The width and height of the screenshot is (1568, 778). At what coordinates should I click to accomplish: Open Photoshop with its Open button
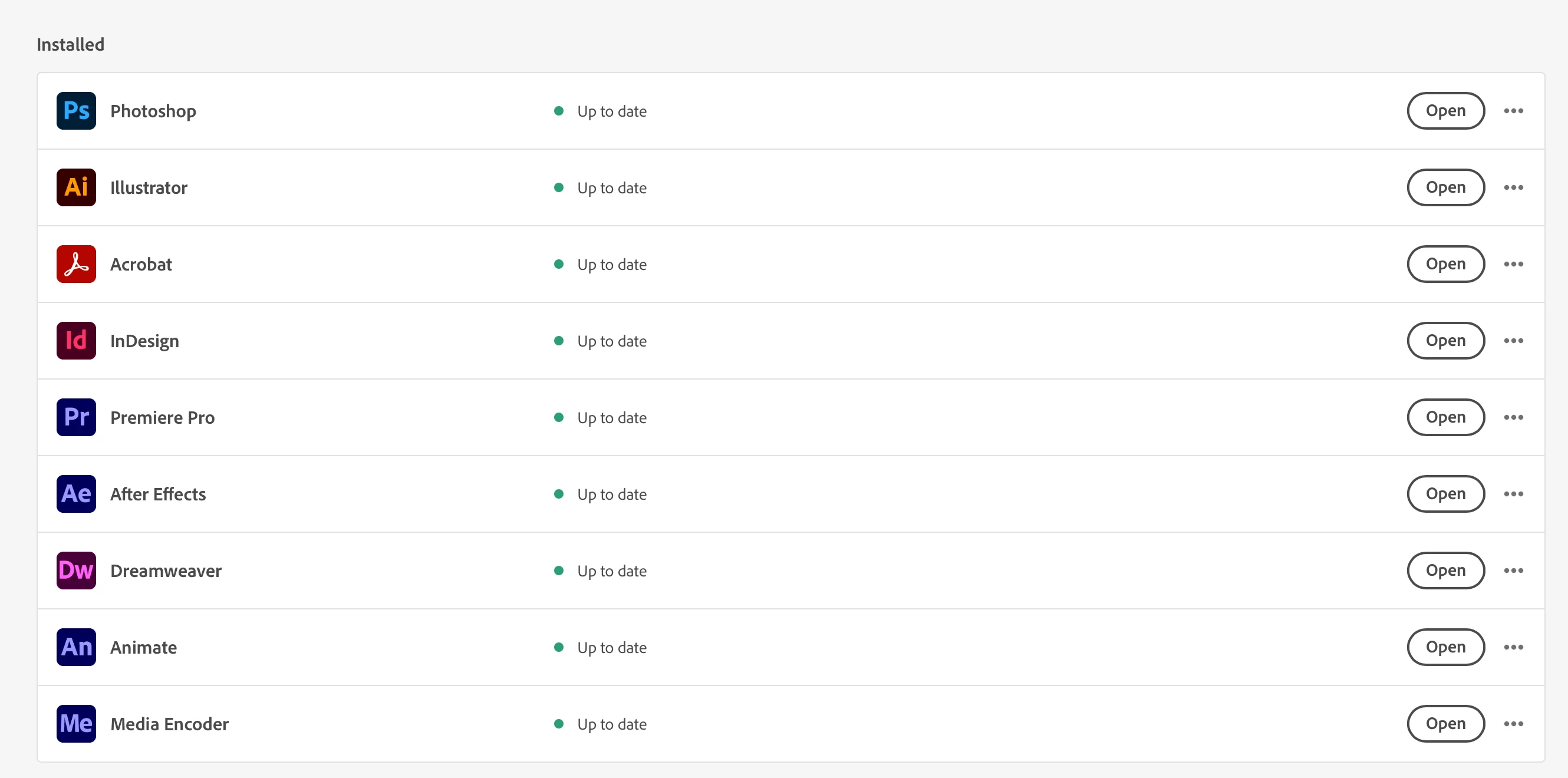[x=1445, y=111]
